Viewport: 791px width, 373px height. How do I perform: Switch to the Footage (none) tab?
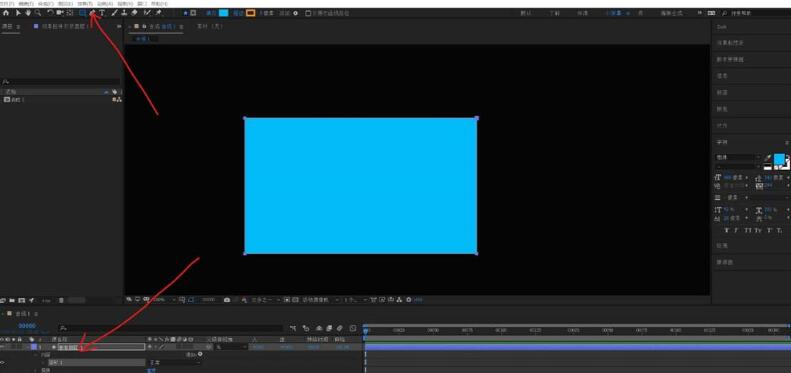coord(209,26)
